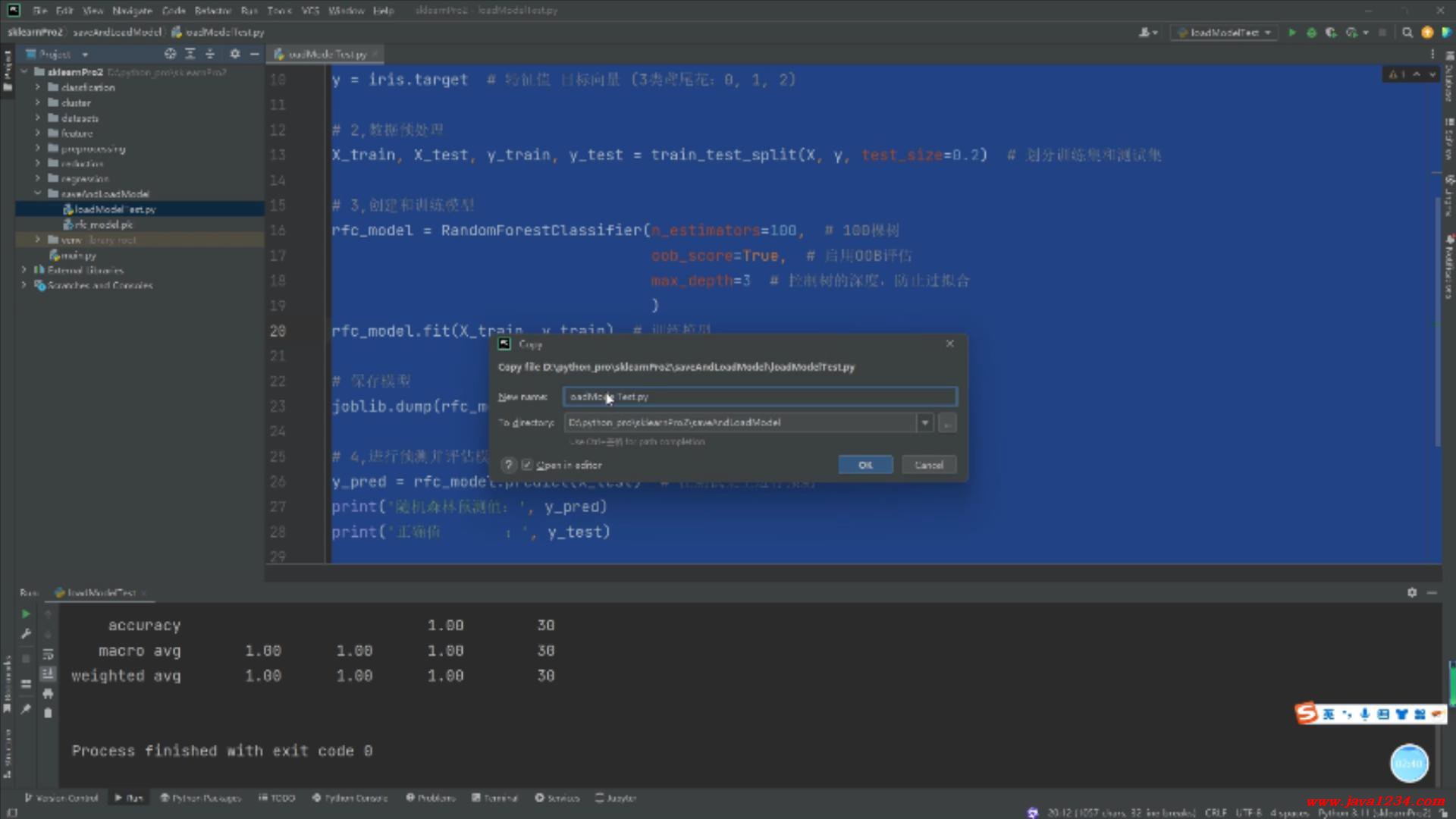Toggle the Open in editor checkbox

pyautogui.click(x=527, y=465)
